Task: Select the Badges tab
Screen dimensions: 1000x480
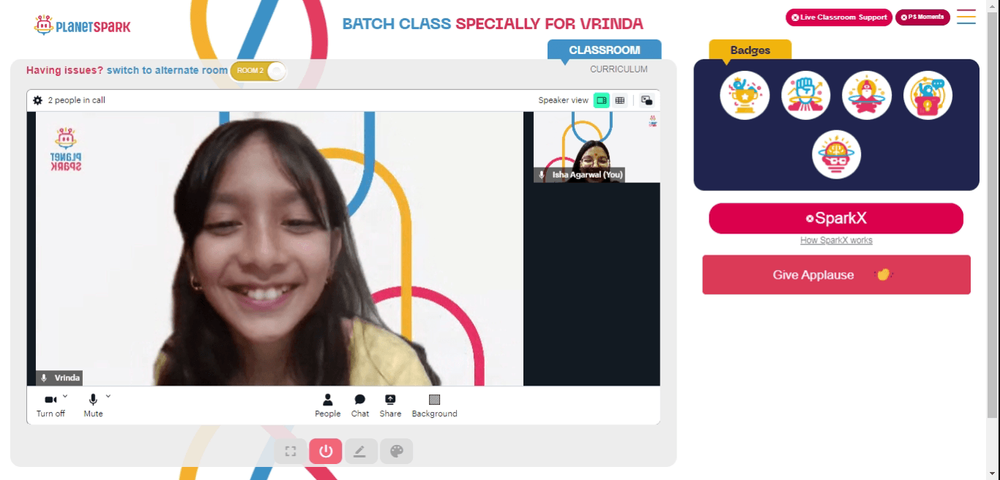Action: 750,50
